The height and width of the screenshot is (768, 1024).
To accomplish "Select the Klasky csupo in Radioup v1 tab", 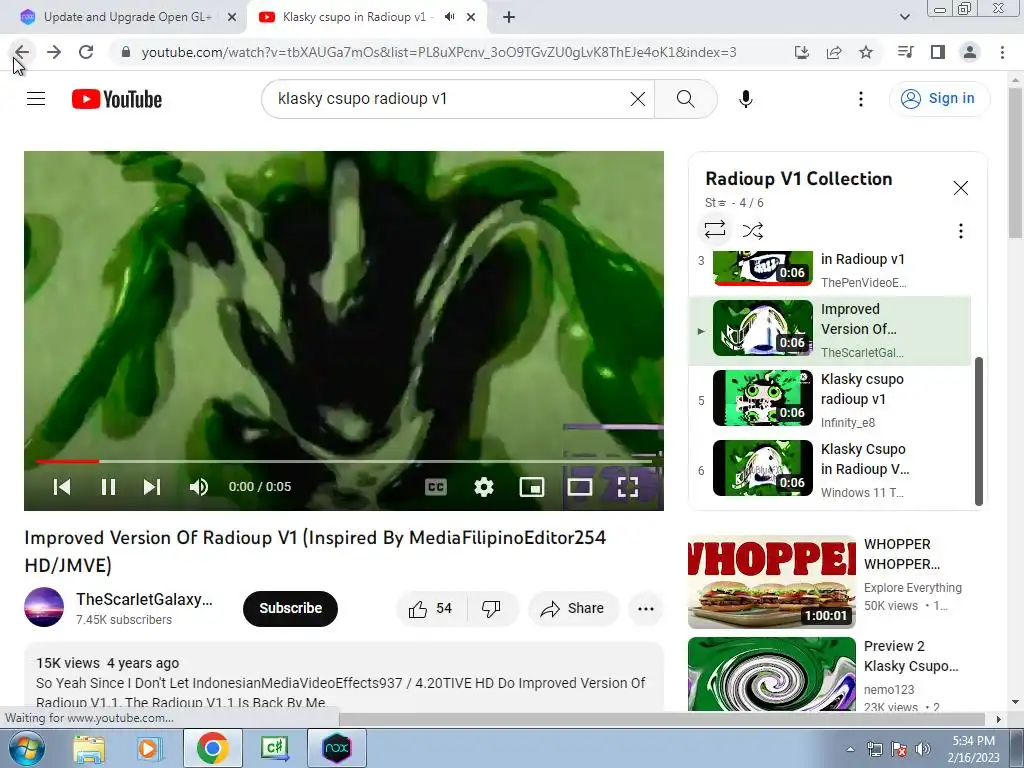I will coord(353,17).
